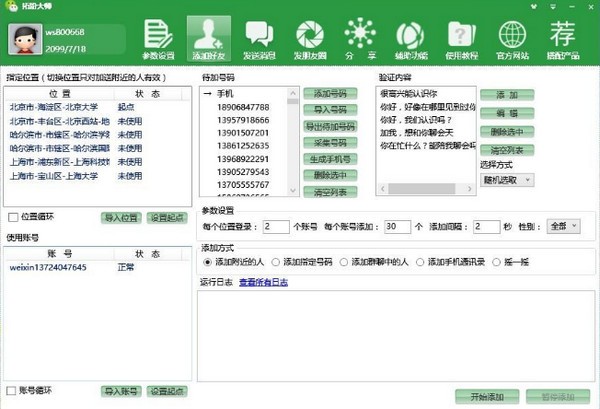Click the skin shirt icon in title bar
600x409 pixels.
tap(534, 7)
